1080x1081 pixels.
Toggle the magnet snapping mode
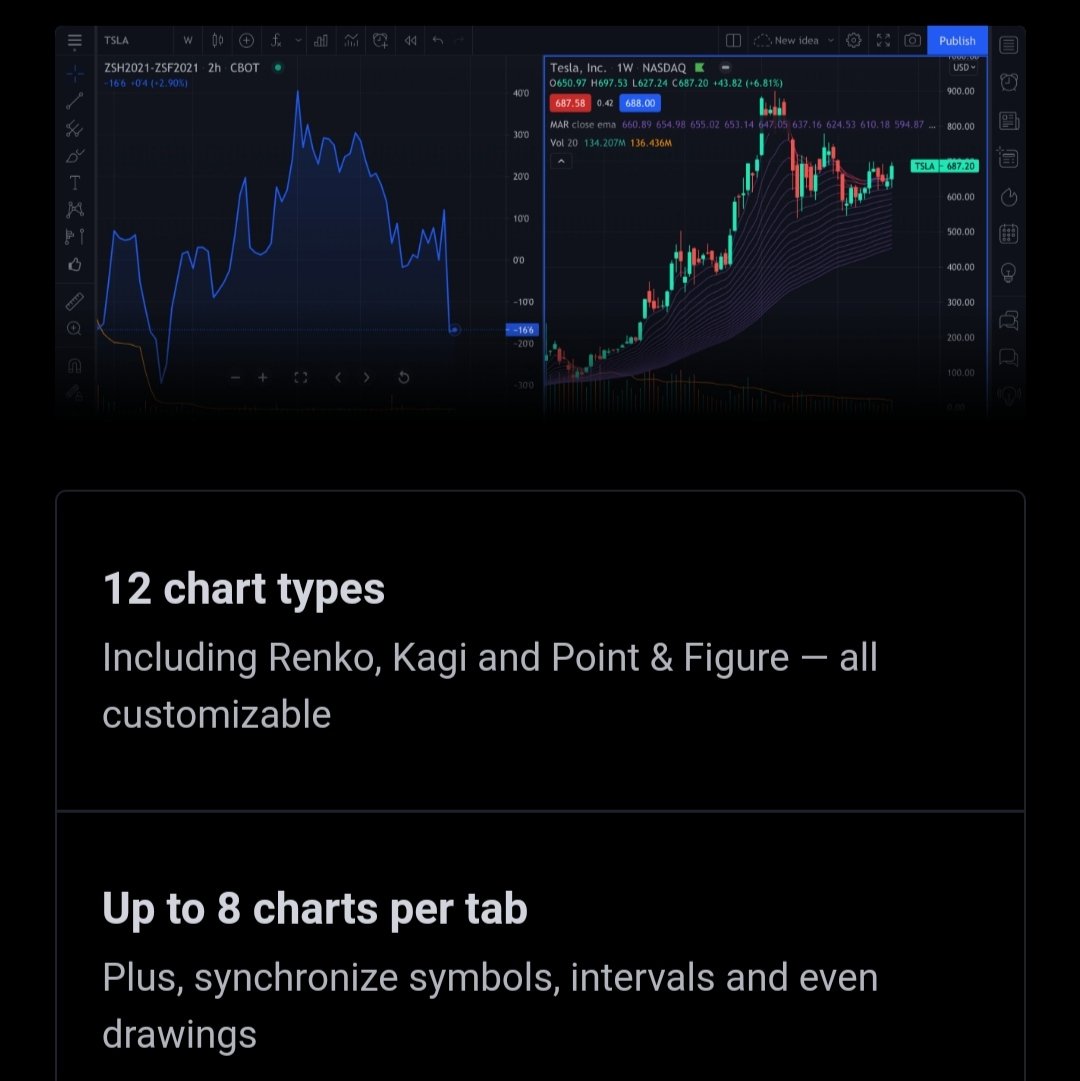[75, 365]
